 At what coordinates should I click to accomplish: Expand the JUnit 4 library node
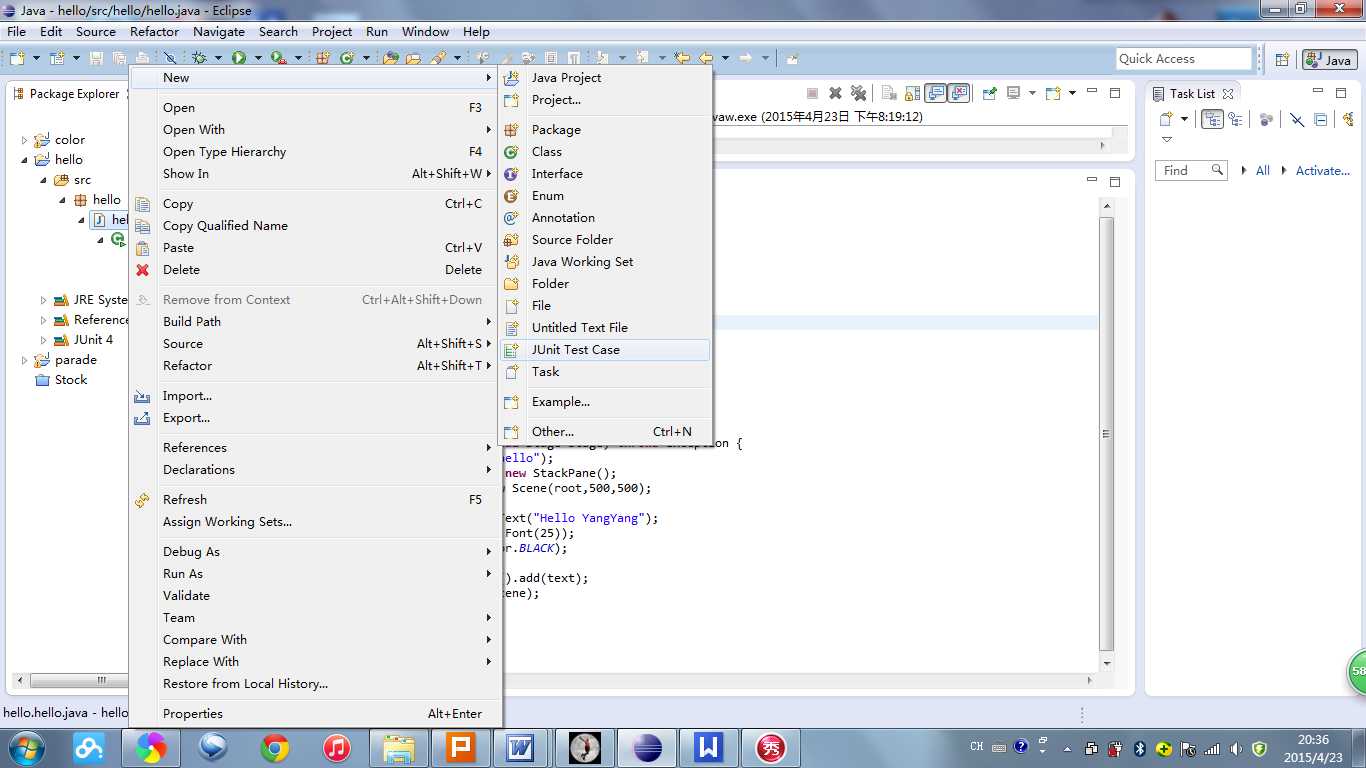(44, 340)
